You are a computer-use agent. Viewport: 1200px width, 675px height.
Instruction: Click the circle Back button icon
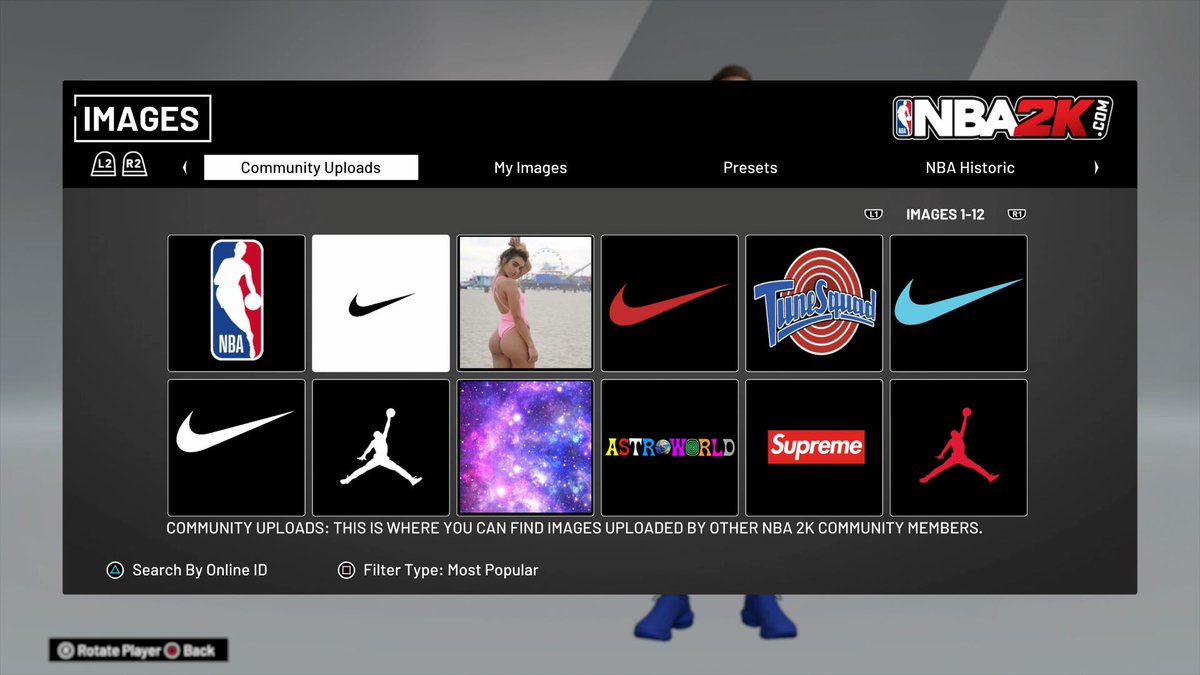pyautogui.click(x=172, y=651)
